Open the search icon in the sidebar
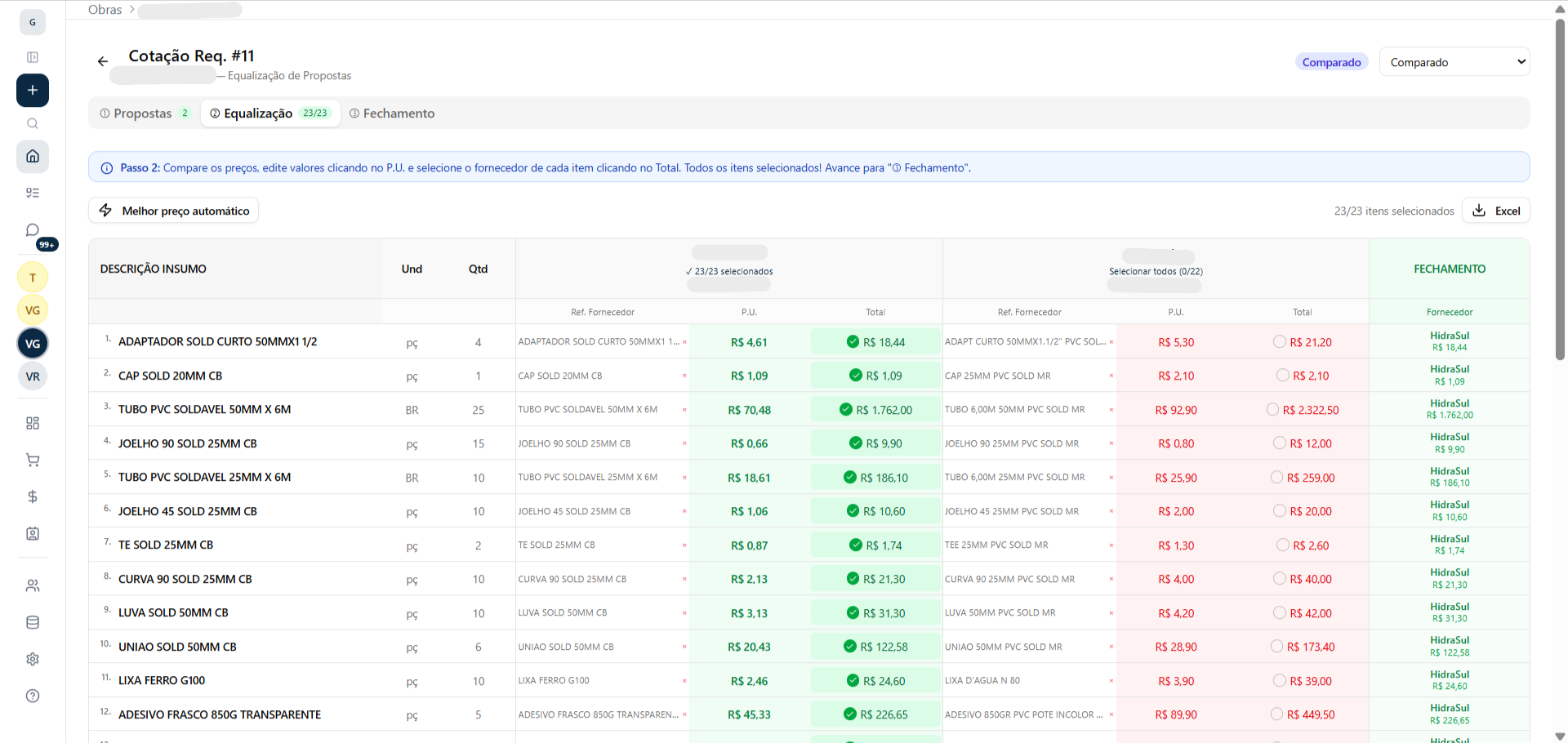This screenshot has height=743, width=1568. coord(33,123)
